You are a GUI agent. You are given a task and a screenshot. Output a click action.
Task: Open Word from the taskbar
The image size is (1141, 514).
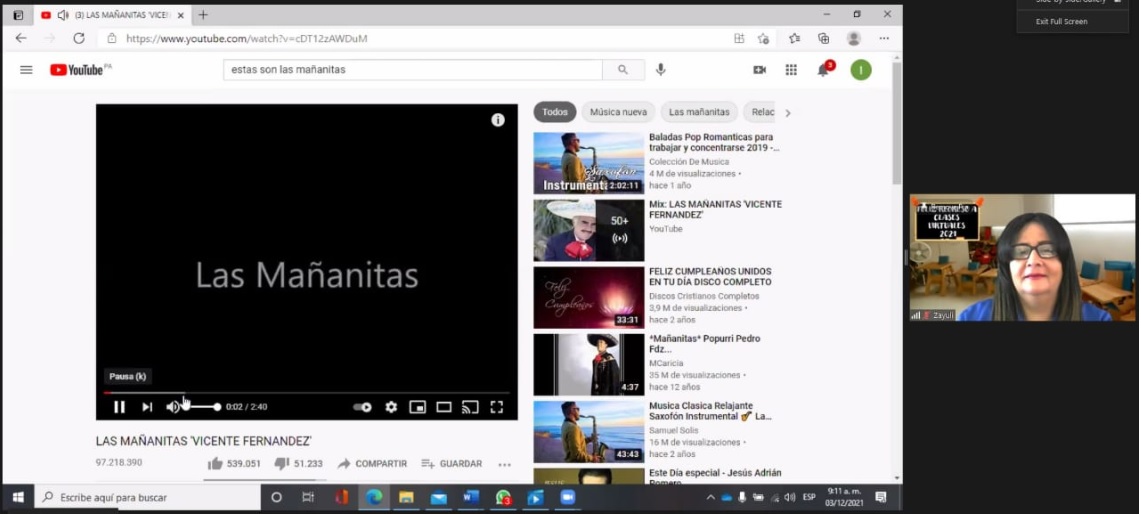(471, 497)
